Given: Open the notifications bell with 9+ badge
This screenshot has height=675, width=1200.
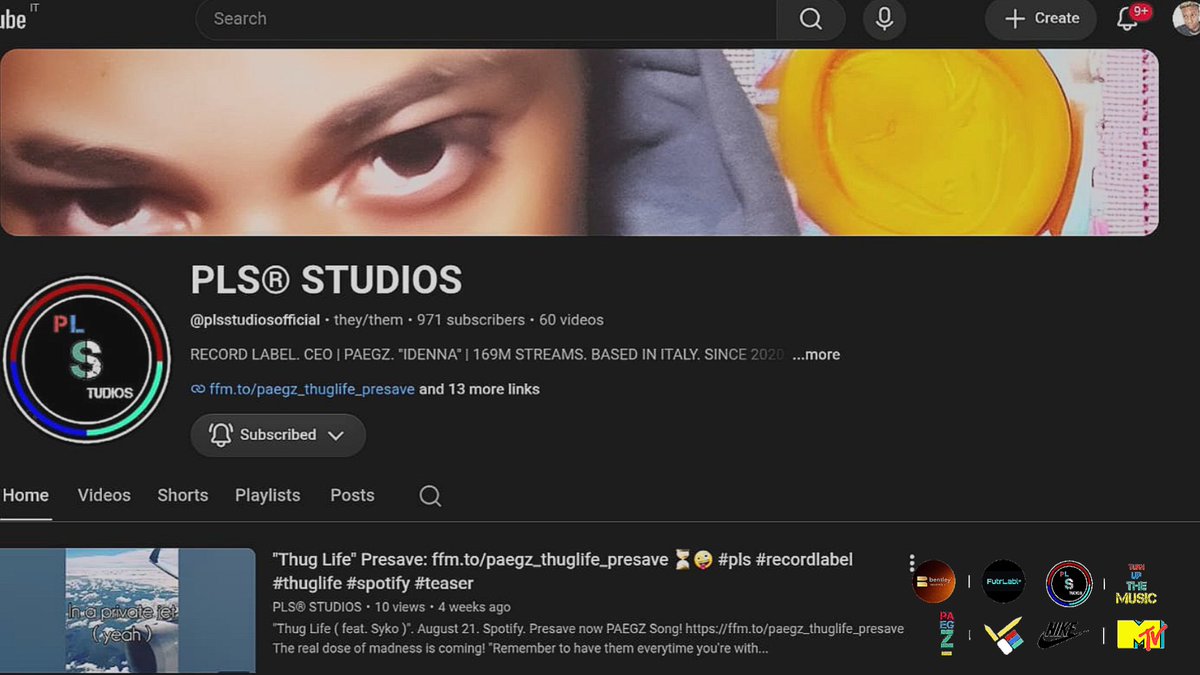Looking at the screenshot, I should point(1128,18).
